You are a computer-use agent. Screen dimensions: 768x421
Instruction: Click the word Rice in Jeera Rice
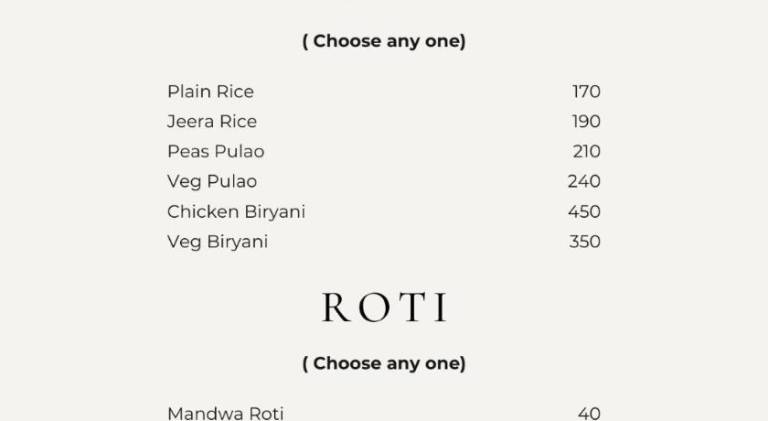click(x=238, y=121)
